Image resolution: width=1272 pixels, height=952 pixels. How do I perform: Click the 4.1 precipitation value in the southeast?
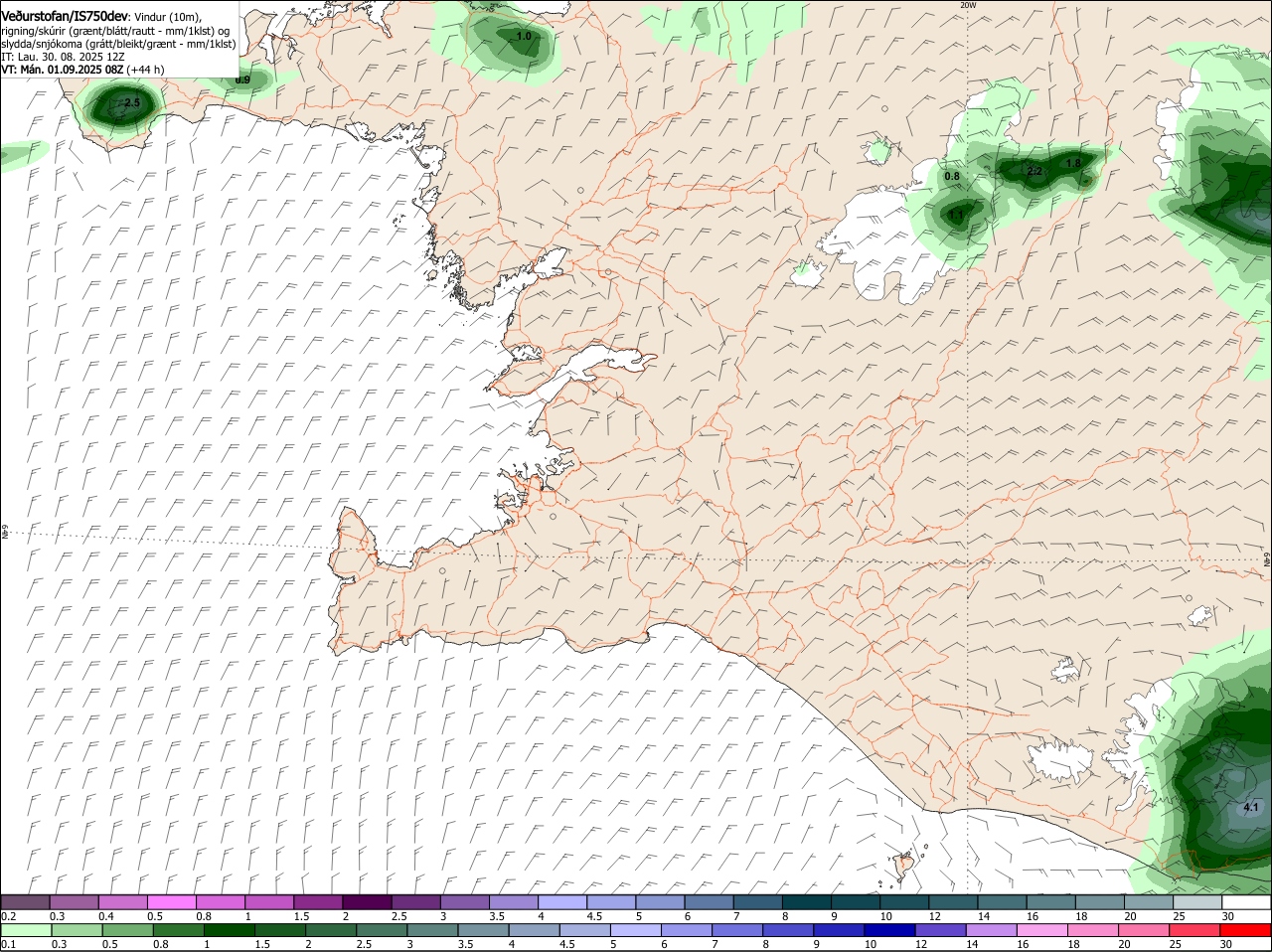point(1250,808)
